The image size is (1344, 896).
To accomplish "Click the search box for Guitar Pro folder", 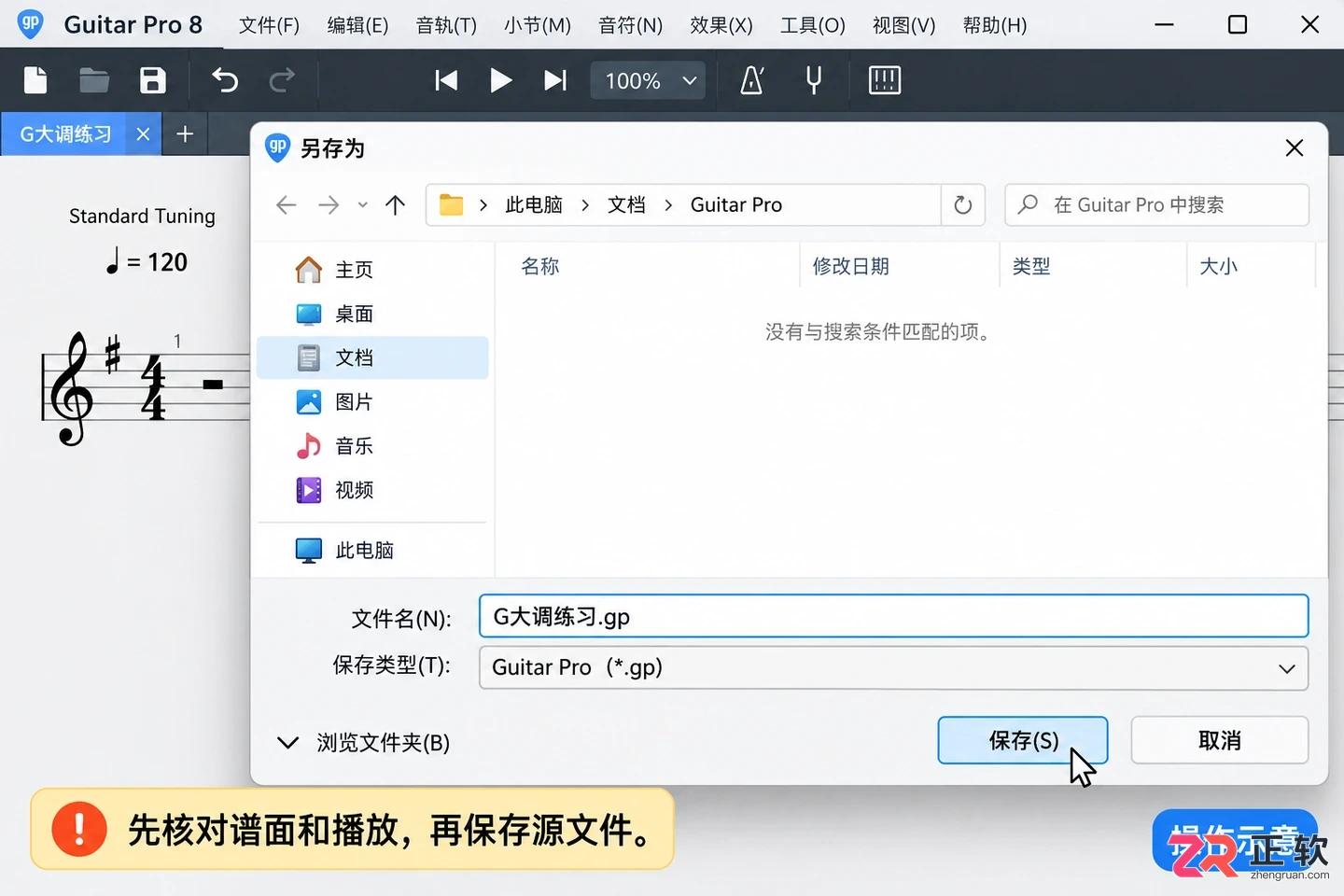I will (x=1157, y=205).
